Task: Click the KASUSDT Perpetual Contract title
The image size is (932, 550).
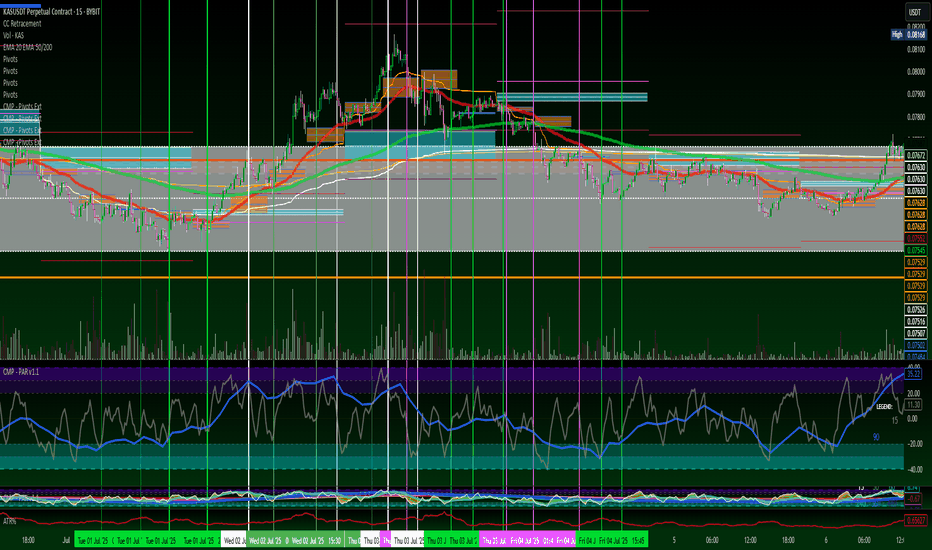Action: tap(52, 12)
